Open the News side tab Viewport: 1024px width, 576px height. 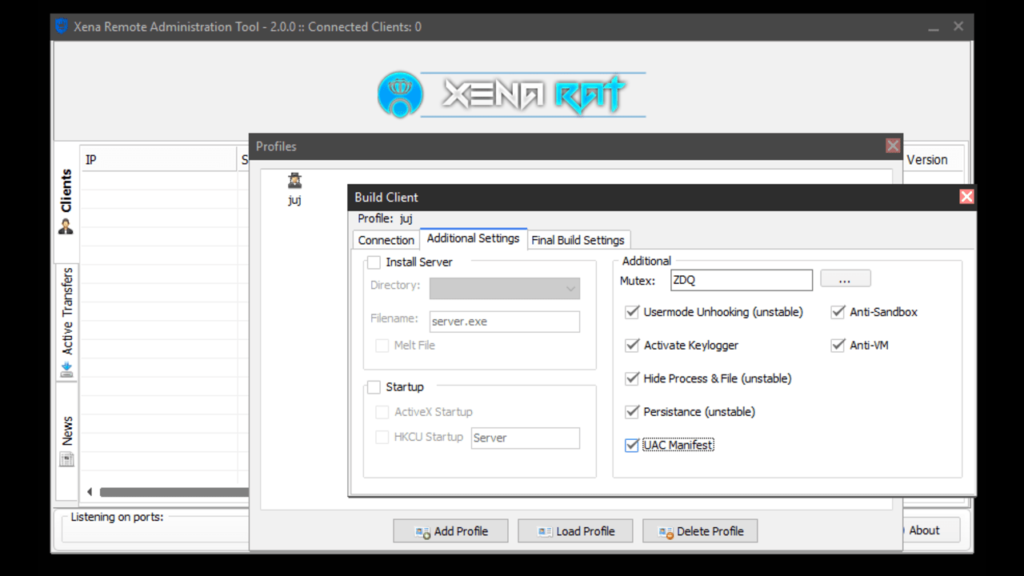point(67,441)
